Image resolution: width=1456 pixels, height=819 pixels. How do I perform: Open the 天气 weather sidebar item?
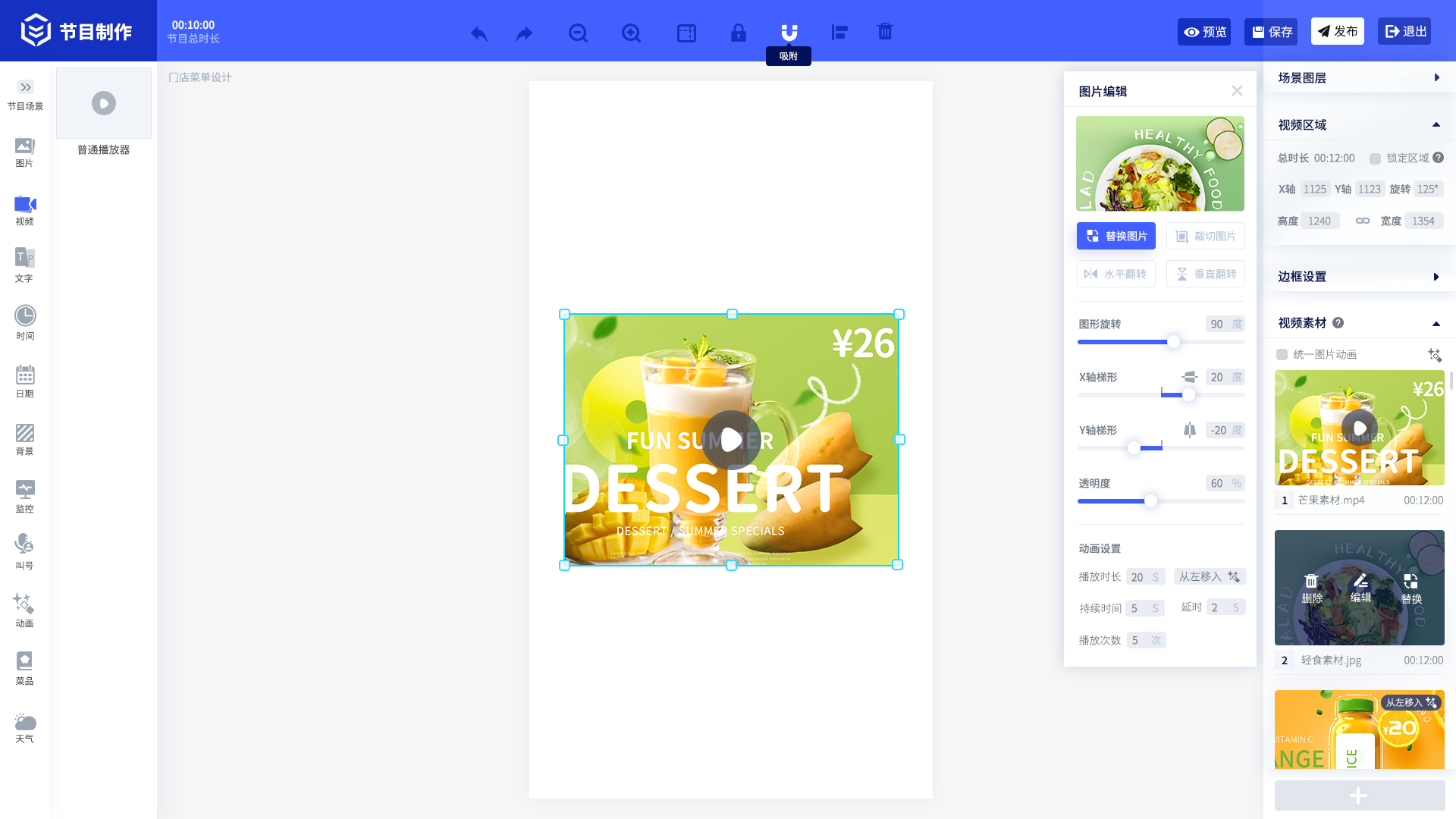(x=24, y=727)
